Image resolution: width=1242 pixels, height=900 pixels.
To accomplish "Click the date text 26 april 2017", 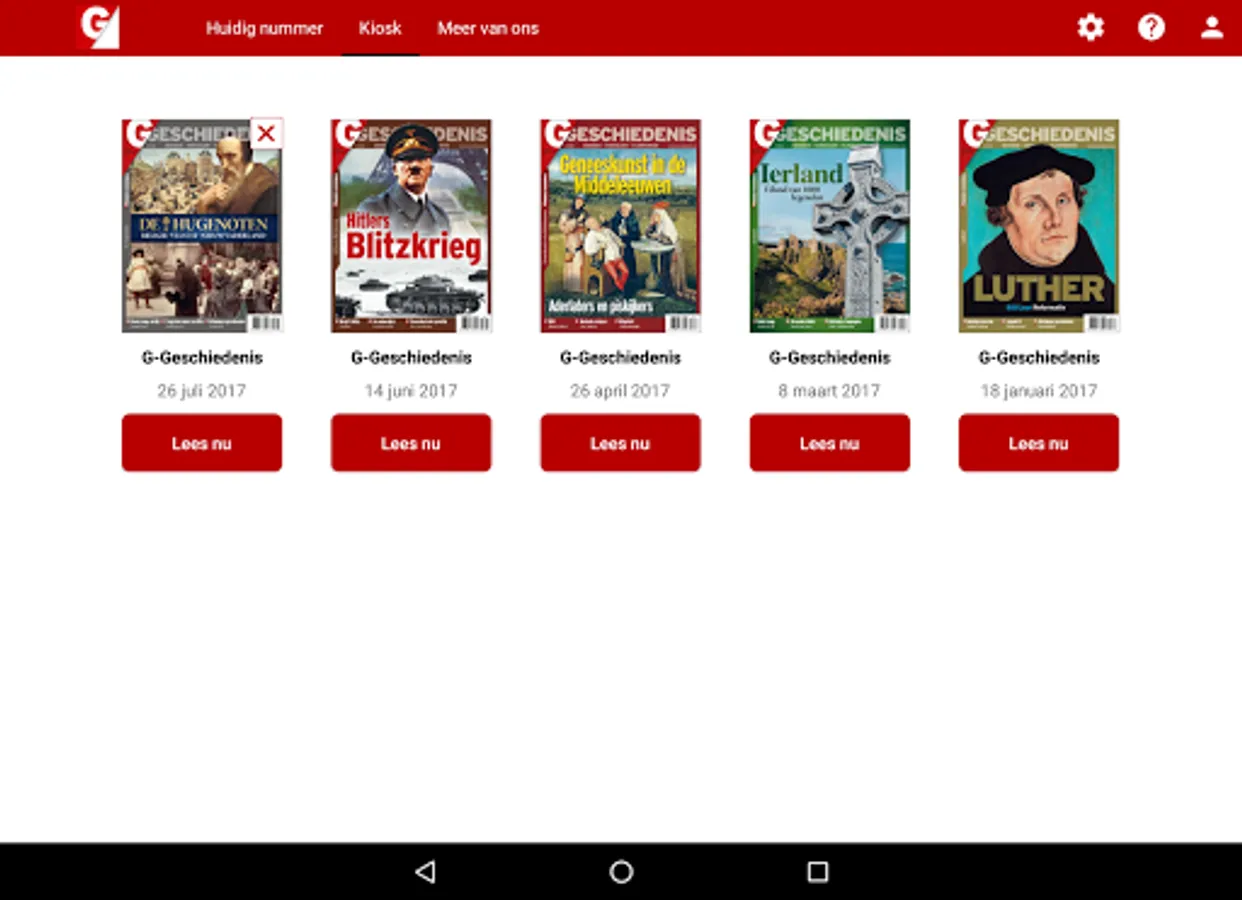I will pos(620,391).
